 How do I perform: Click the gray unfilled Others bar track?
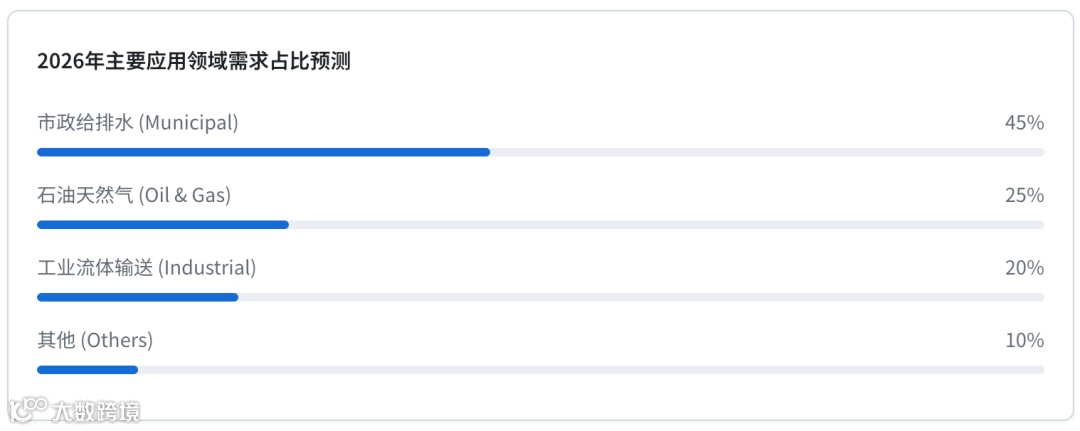click(x=590, y=370)
